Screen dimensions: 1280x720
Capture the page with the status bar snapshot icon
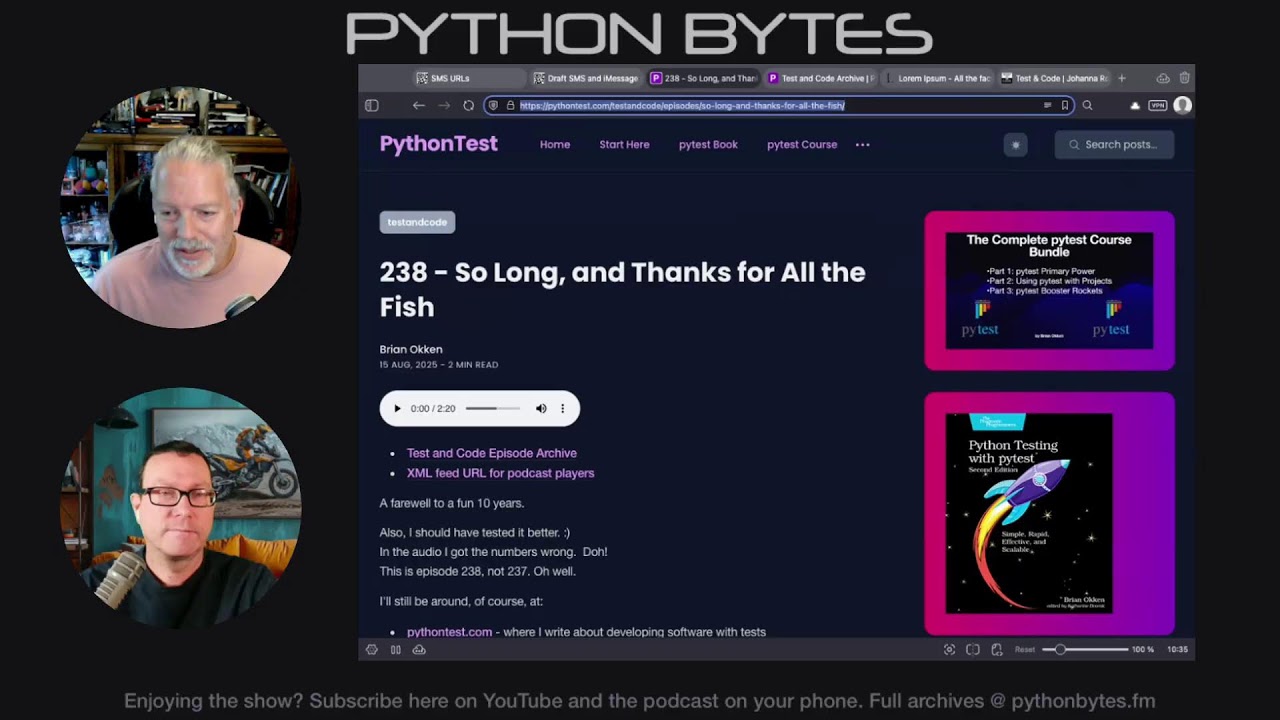[x=949, y=650]
